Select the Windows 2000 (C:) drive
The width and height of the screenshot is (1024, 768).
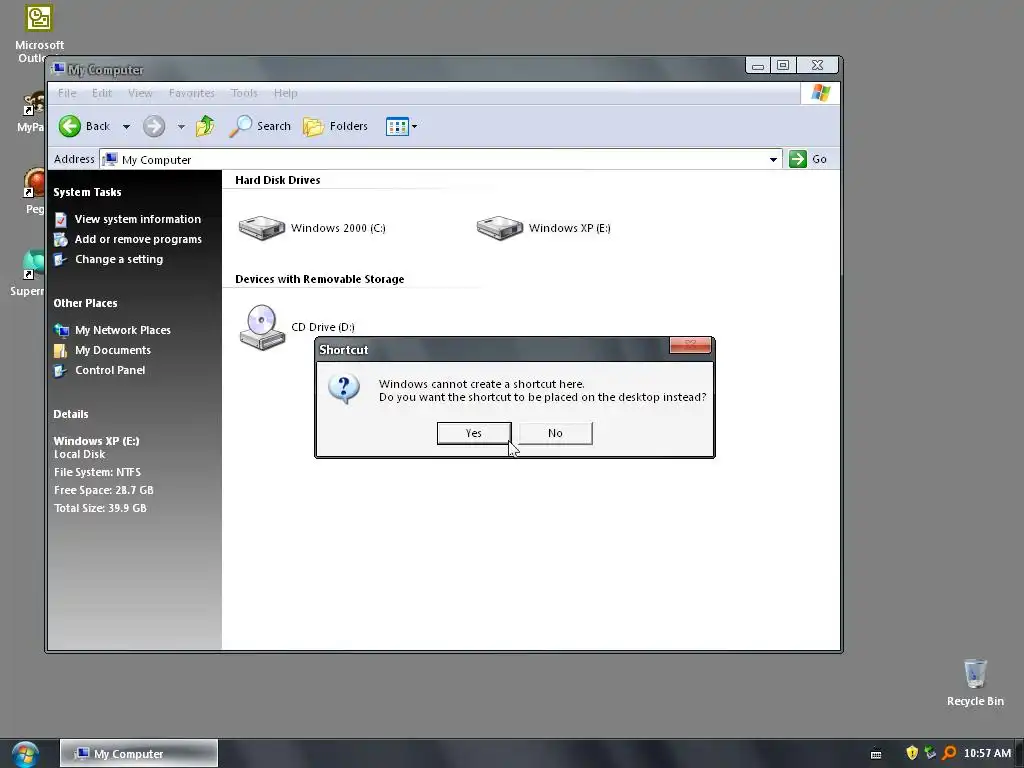pos(312,228)
